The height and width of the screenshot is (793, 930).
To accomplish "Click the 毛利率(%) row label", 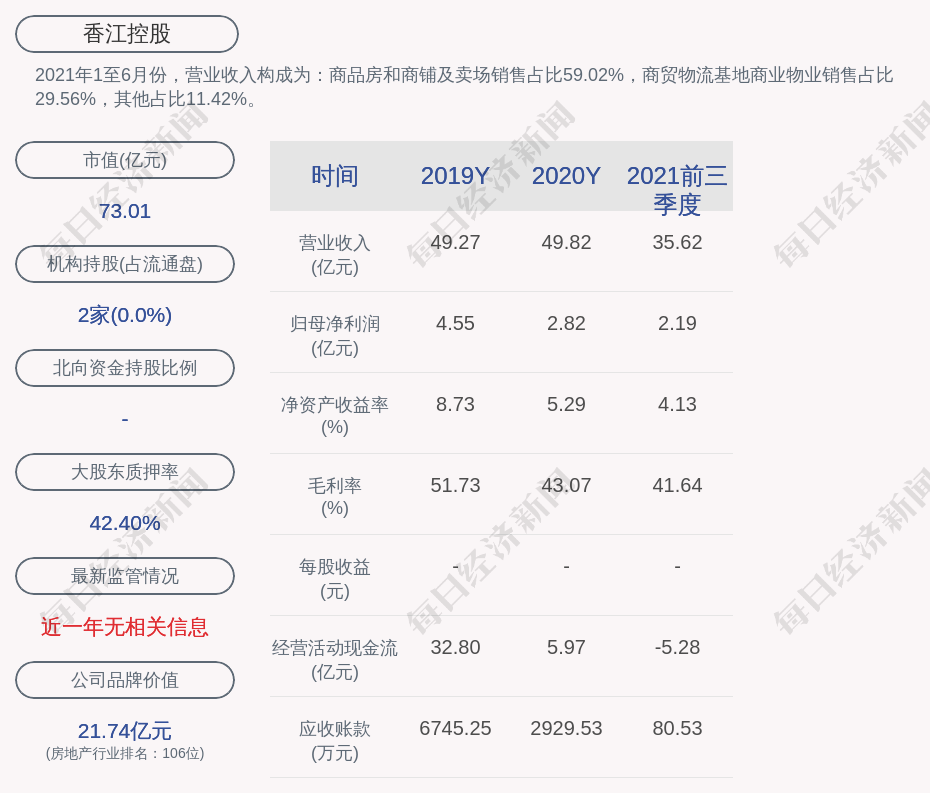I will 335,497.
